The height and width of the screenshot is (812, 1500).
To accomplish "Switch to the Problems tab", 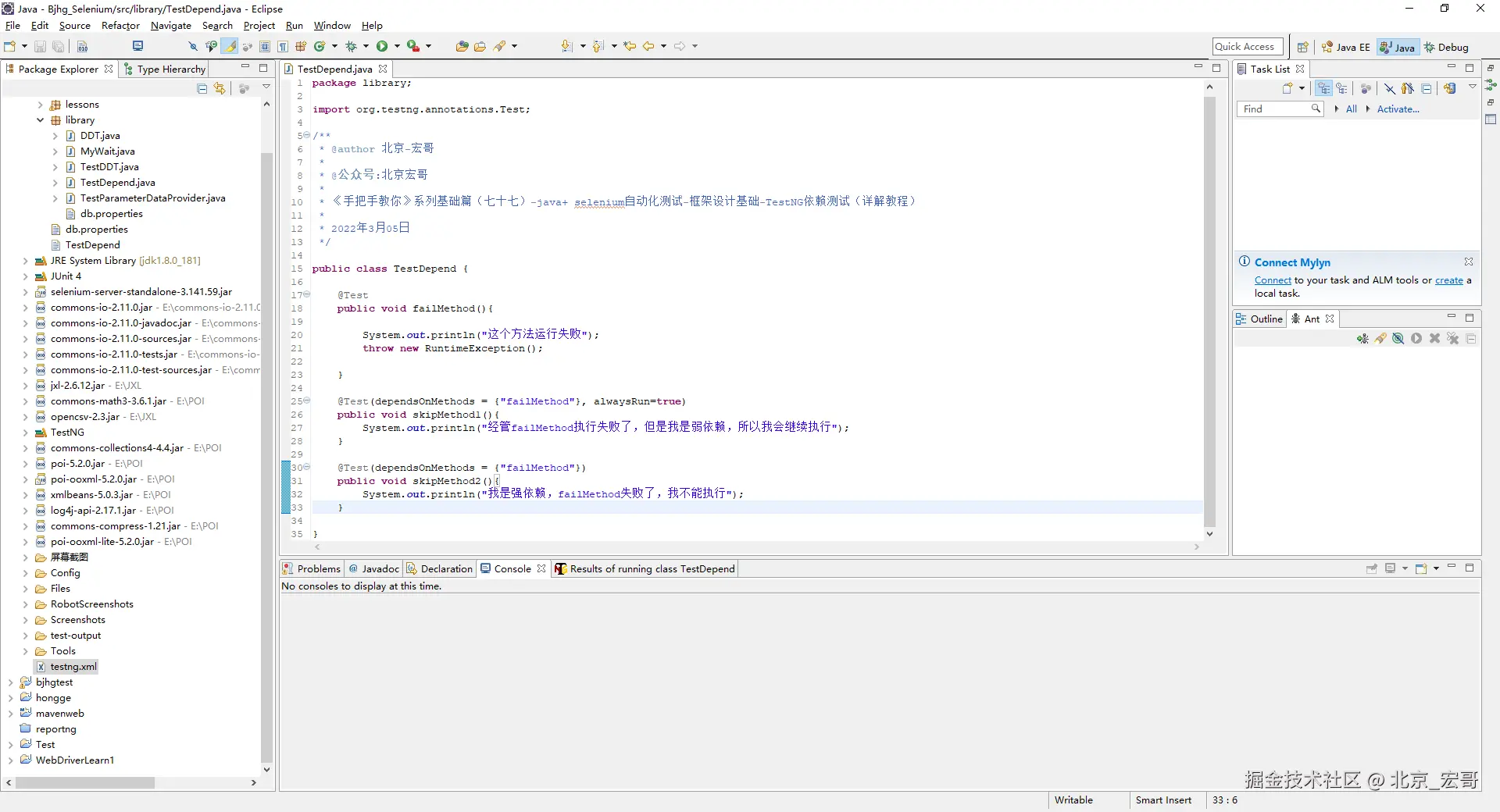I will [312, 568].
